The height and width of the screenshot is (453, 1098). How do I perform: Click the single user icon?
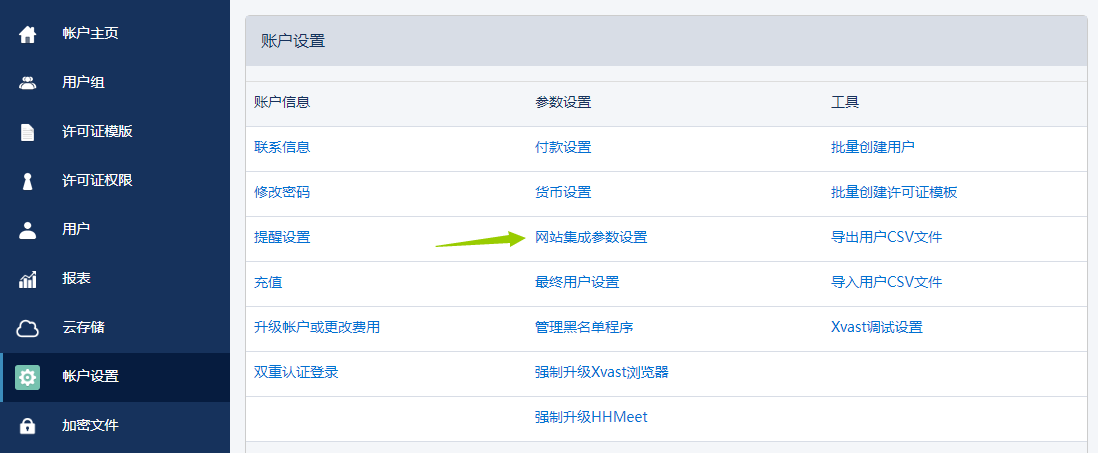28,230
